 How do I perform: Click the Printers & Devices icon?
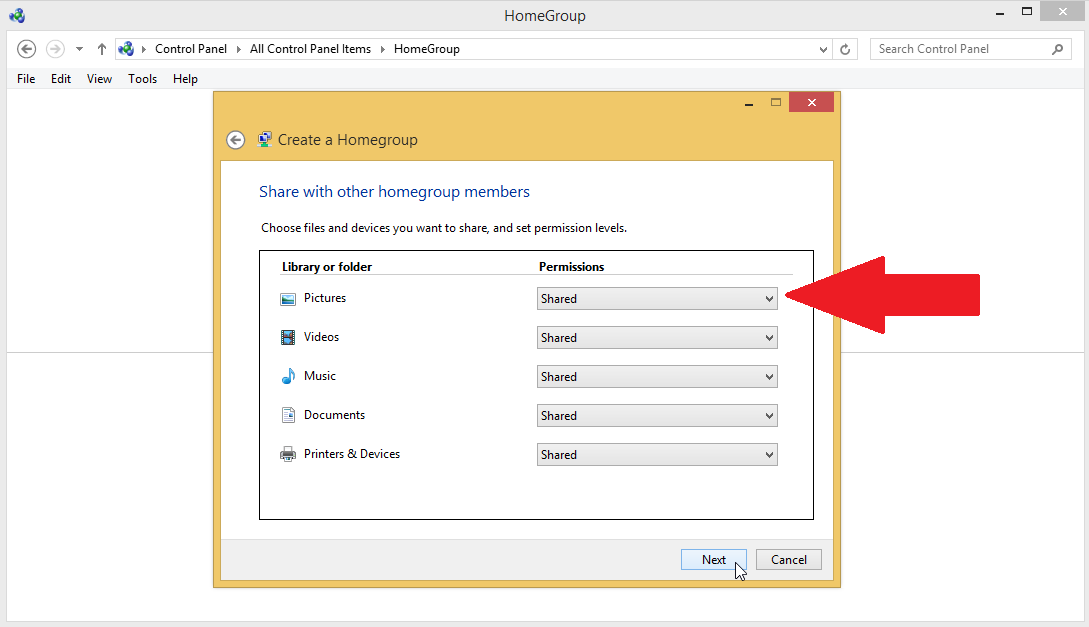tap(288, 455)
